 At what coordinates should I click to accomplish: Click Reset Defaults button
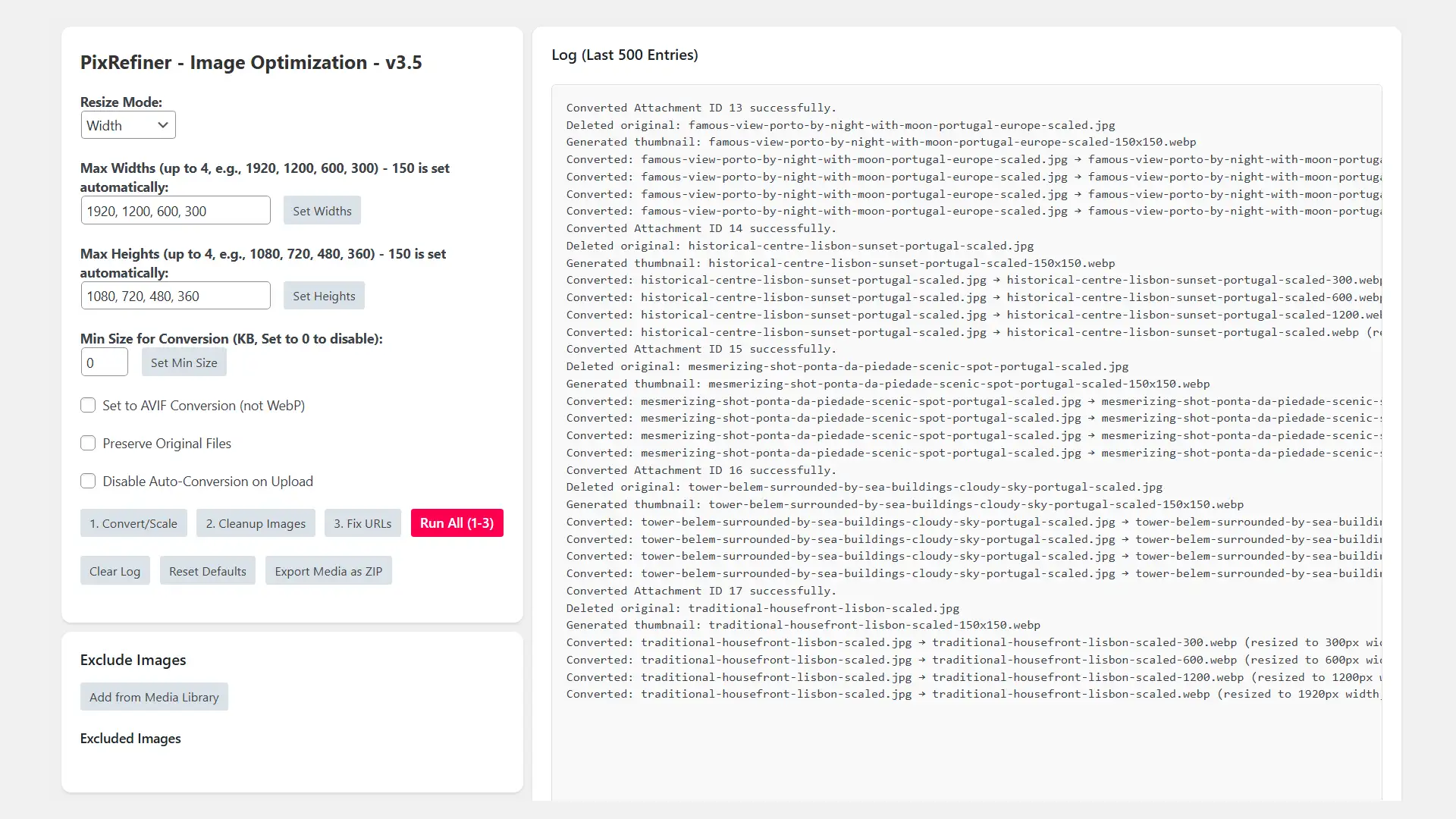(x=207, y=571)
